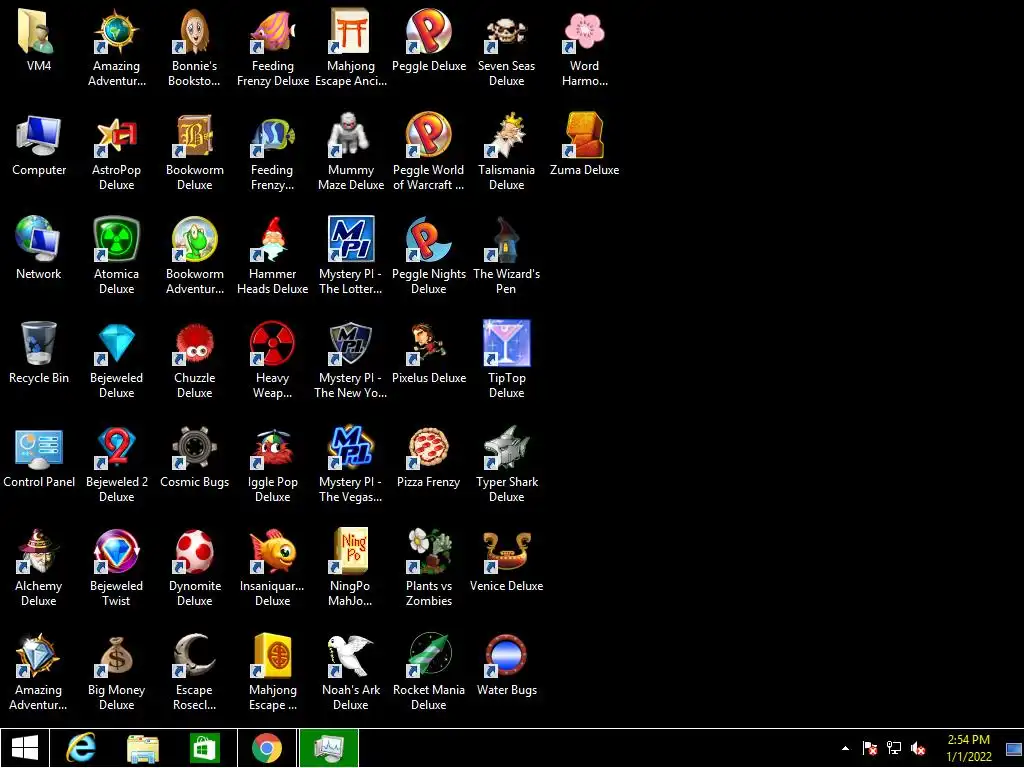Select Typer Shark Deluxe shortcut
The image size is (1024, 768).
pyautogui.click(x=506, y=447)
